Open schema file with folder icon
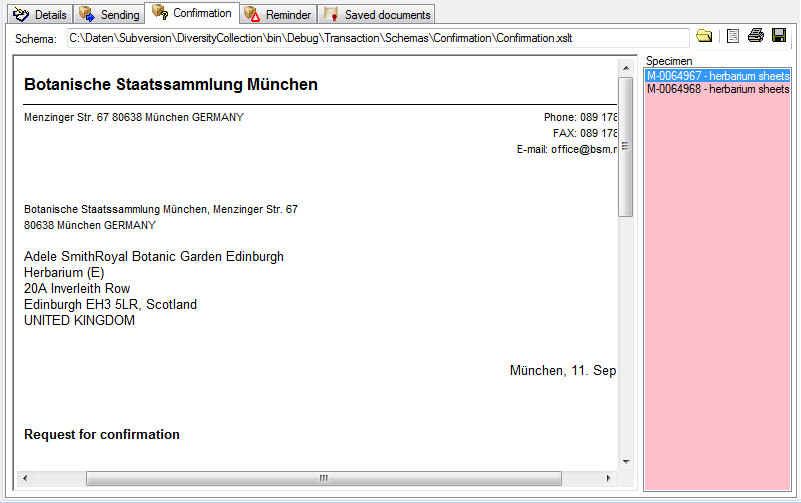801x503 pixels. click(704, 36)
